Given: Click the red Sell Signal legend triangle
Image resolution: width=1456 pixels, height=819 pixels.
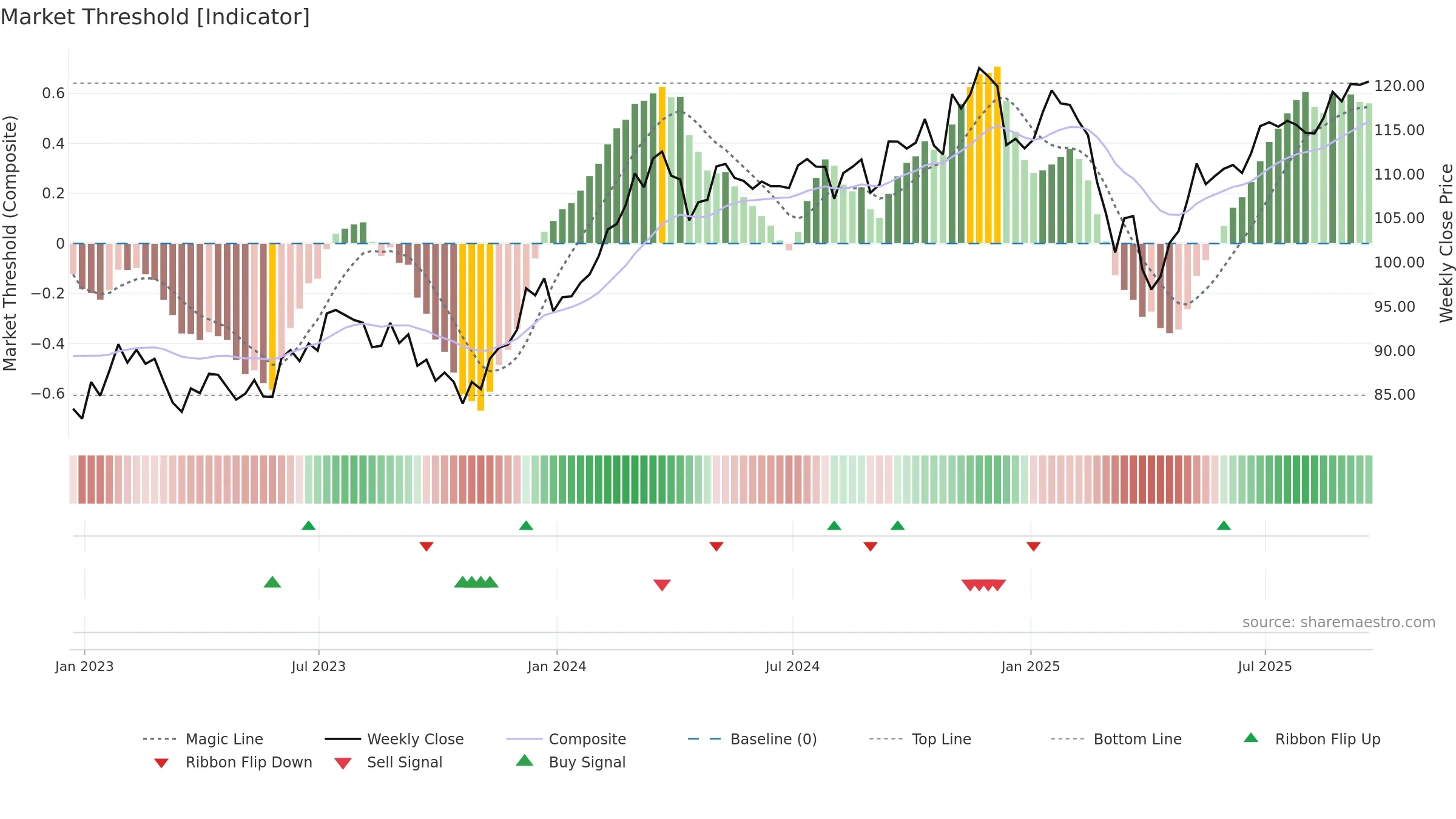Looking at the screenshot, I should 343,763.
